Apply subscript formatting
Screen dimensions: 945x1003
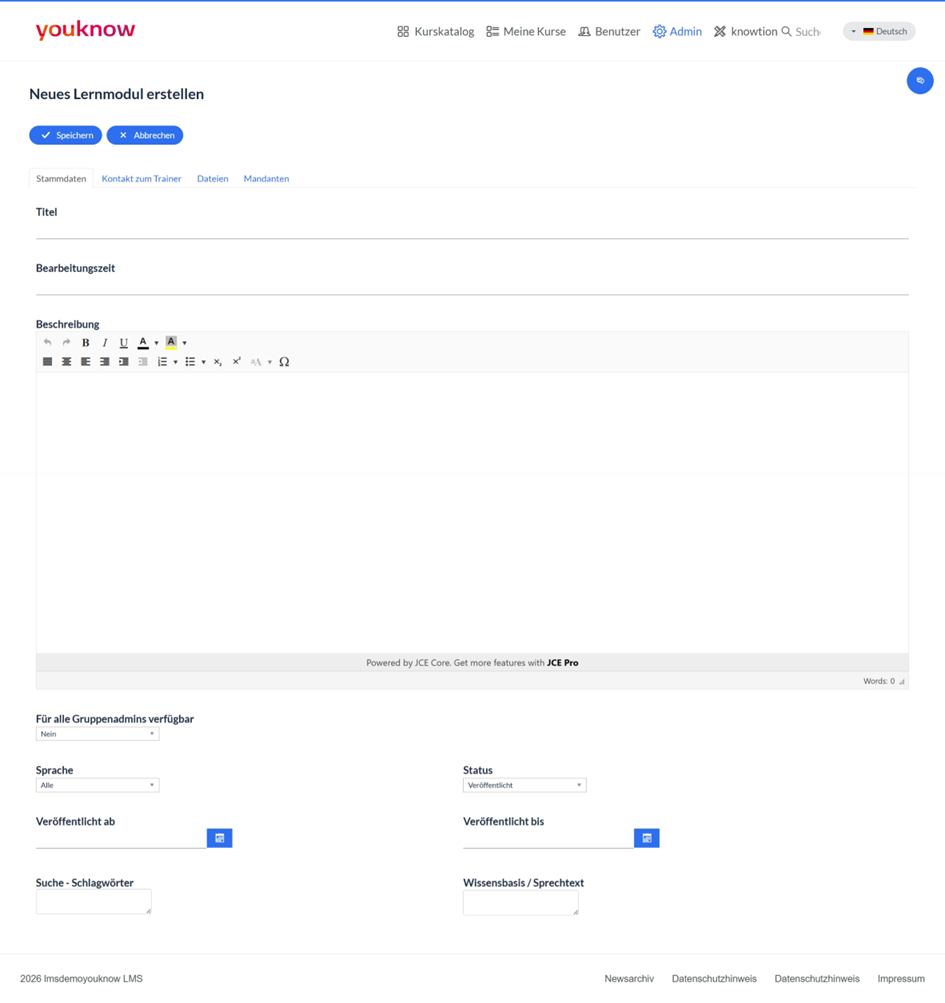[x=218, y=362]
